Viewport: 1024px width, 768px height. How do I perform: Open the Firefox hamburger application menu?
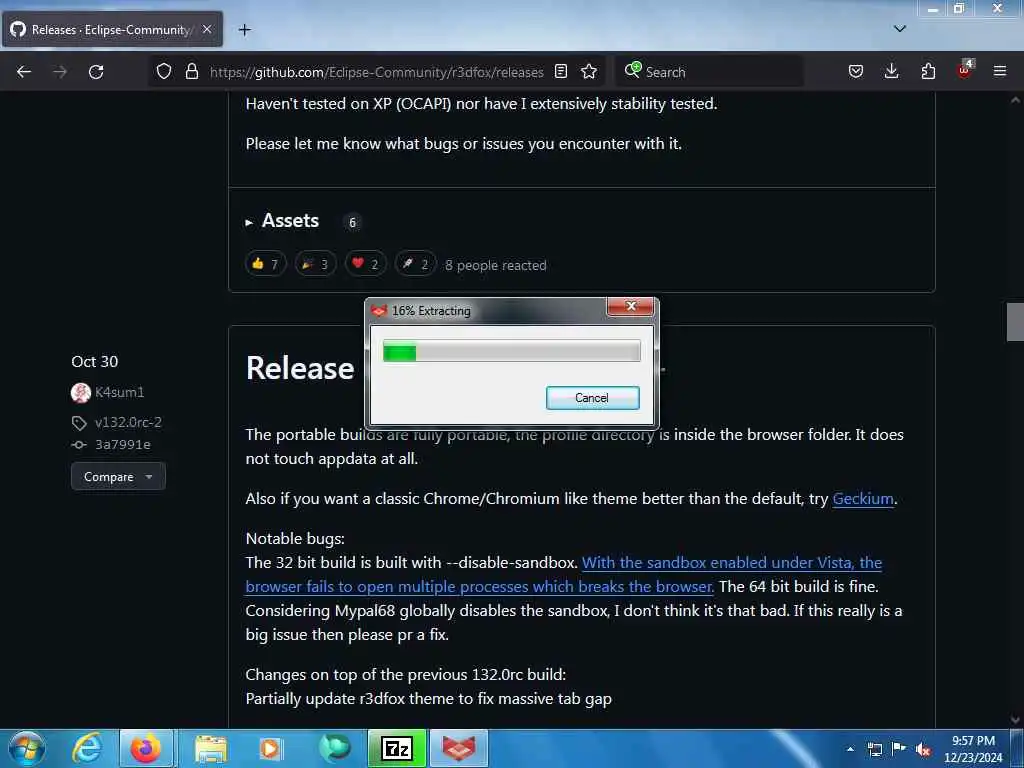1000,72
